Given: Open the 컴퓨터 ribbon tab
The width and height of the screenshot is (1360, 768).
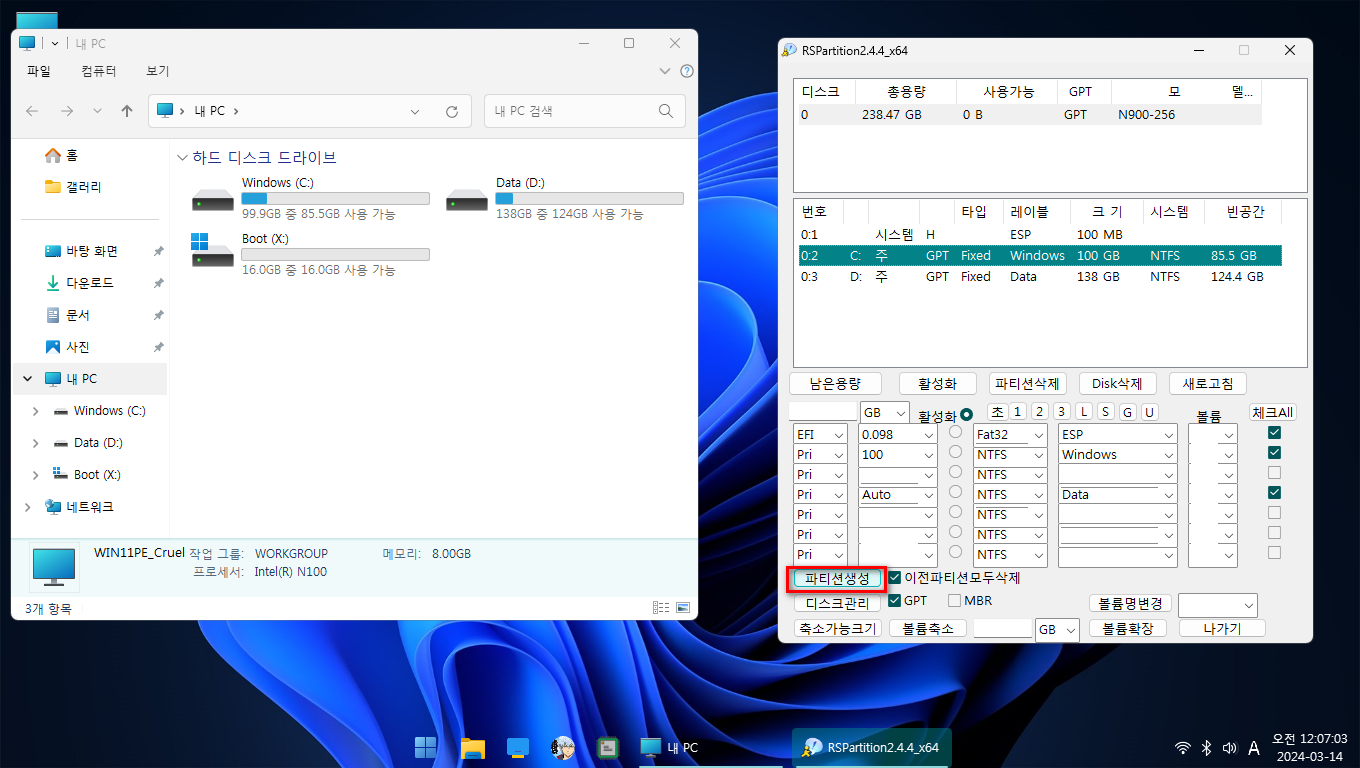Looking at the screenshot, I should point(99,71).
